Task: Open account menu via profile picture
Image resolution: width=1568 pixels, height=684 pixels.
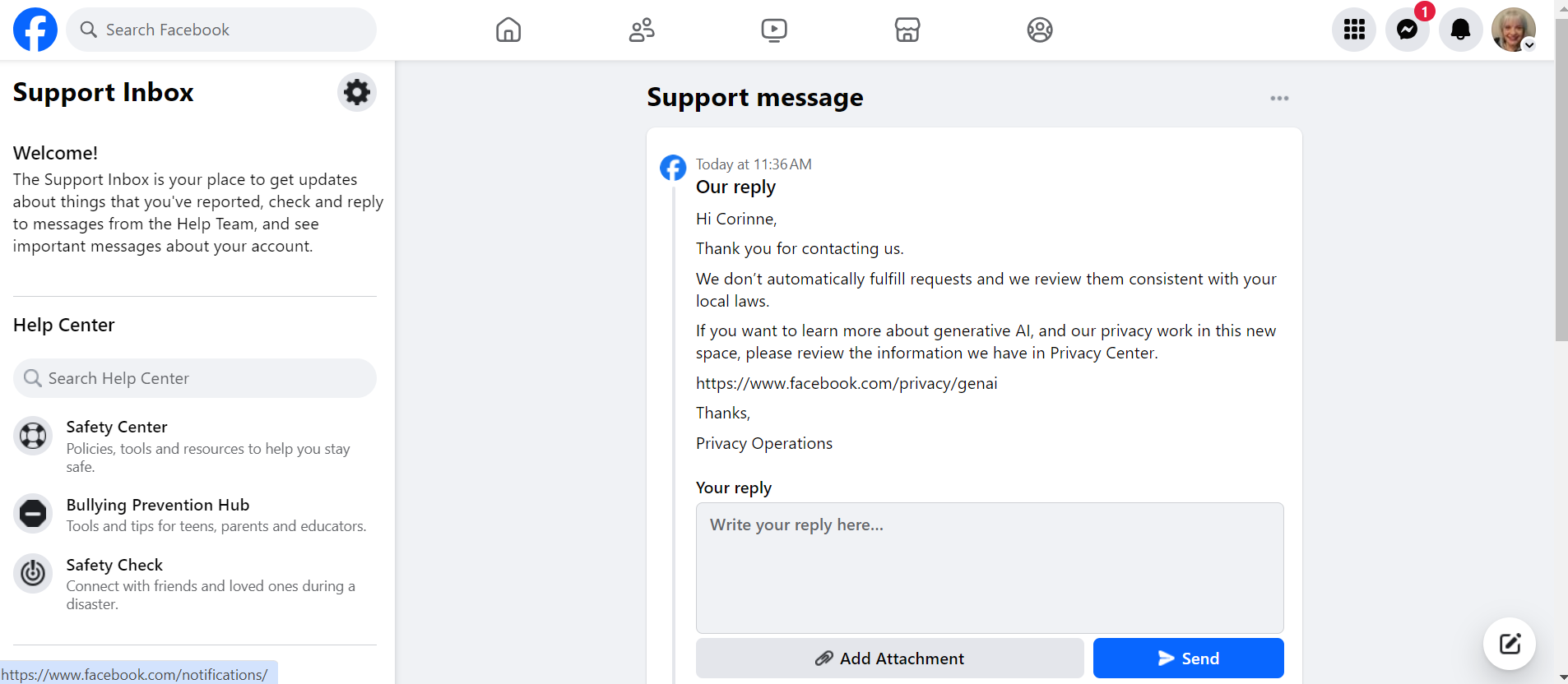Action: click(1514, 30)
